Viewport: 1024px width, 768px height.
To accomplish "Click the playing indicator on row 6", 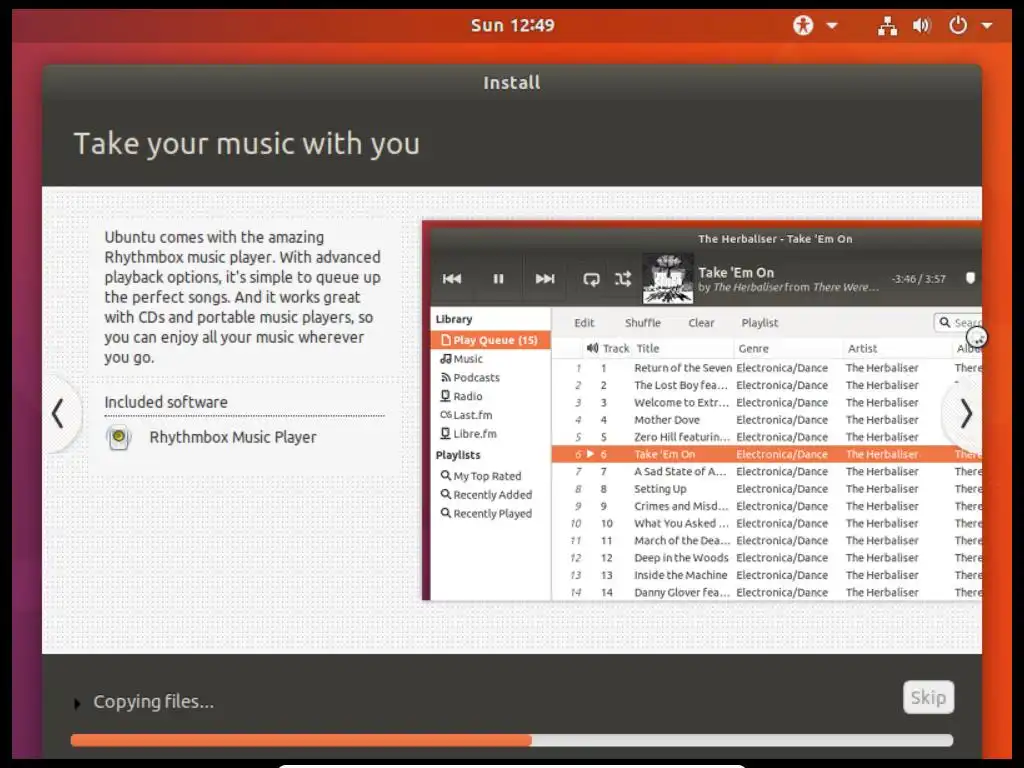I will [x=590, y=454].
